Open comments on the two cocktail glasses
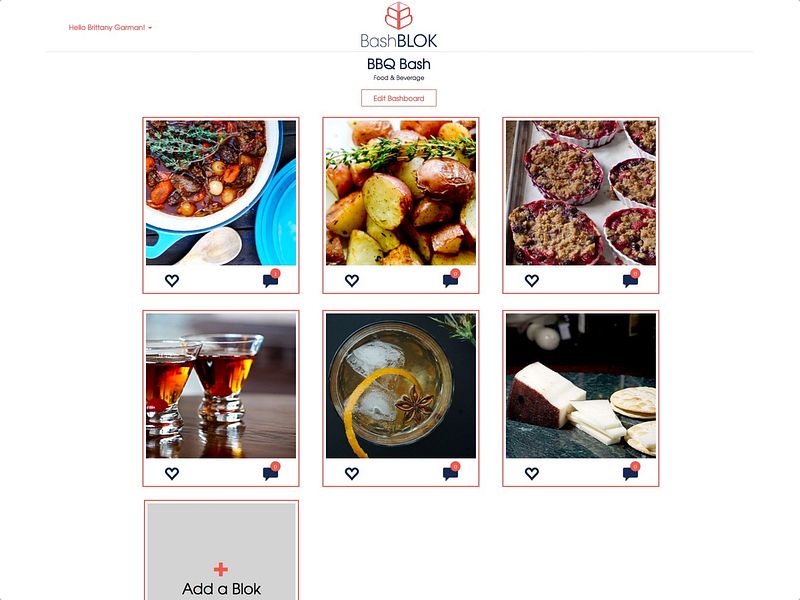The height and width of the screenshot is (600, 800). click(x=271, y=472)
